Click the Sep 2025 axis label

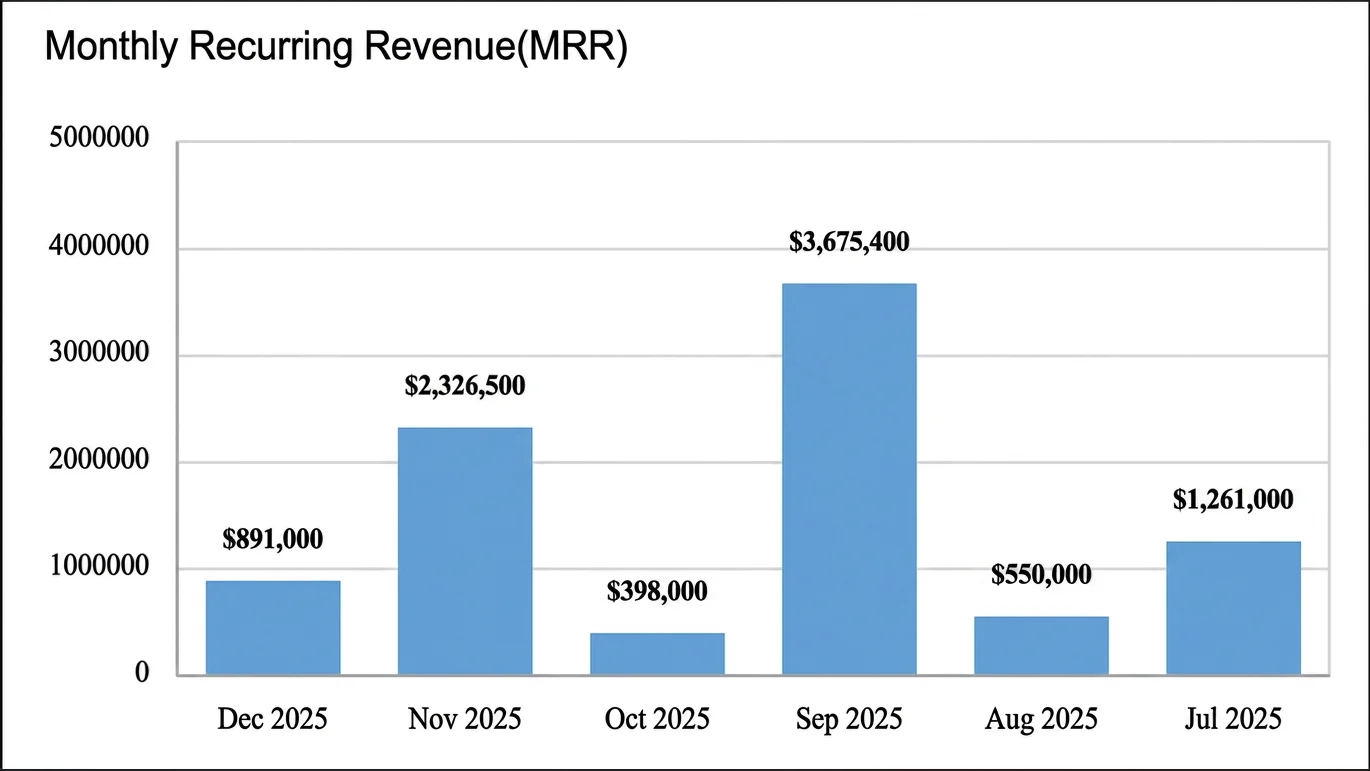849,719
